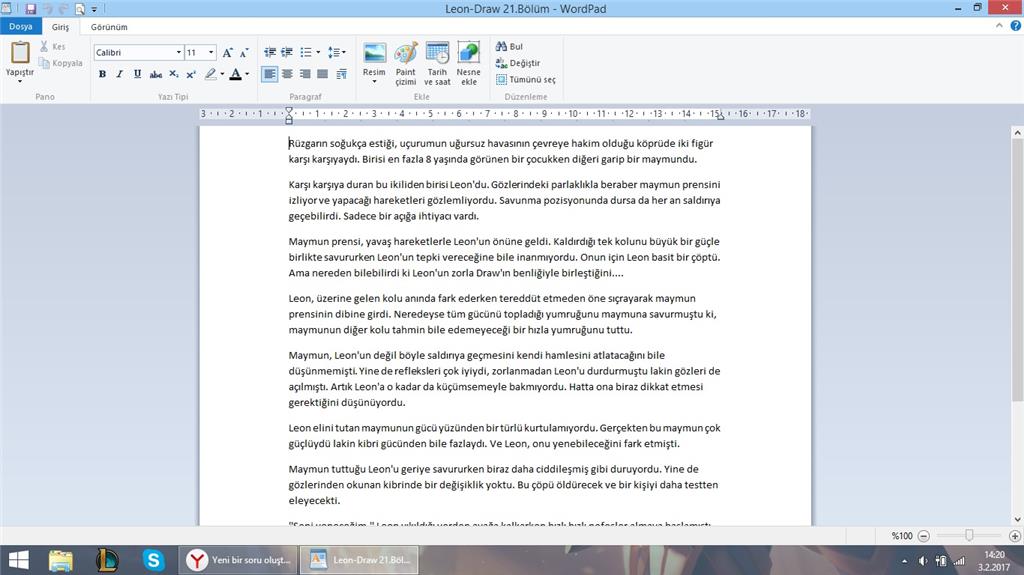
Task: Click the Bul find button
Action: [509, 46]
